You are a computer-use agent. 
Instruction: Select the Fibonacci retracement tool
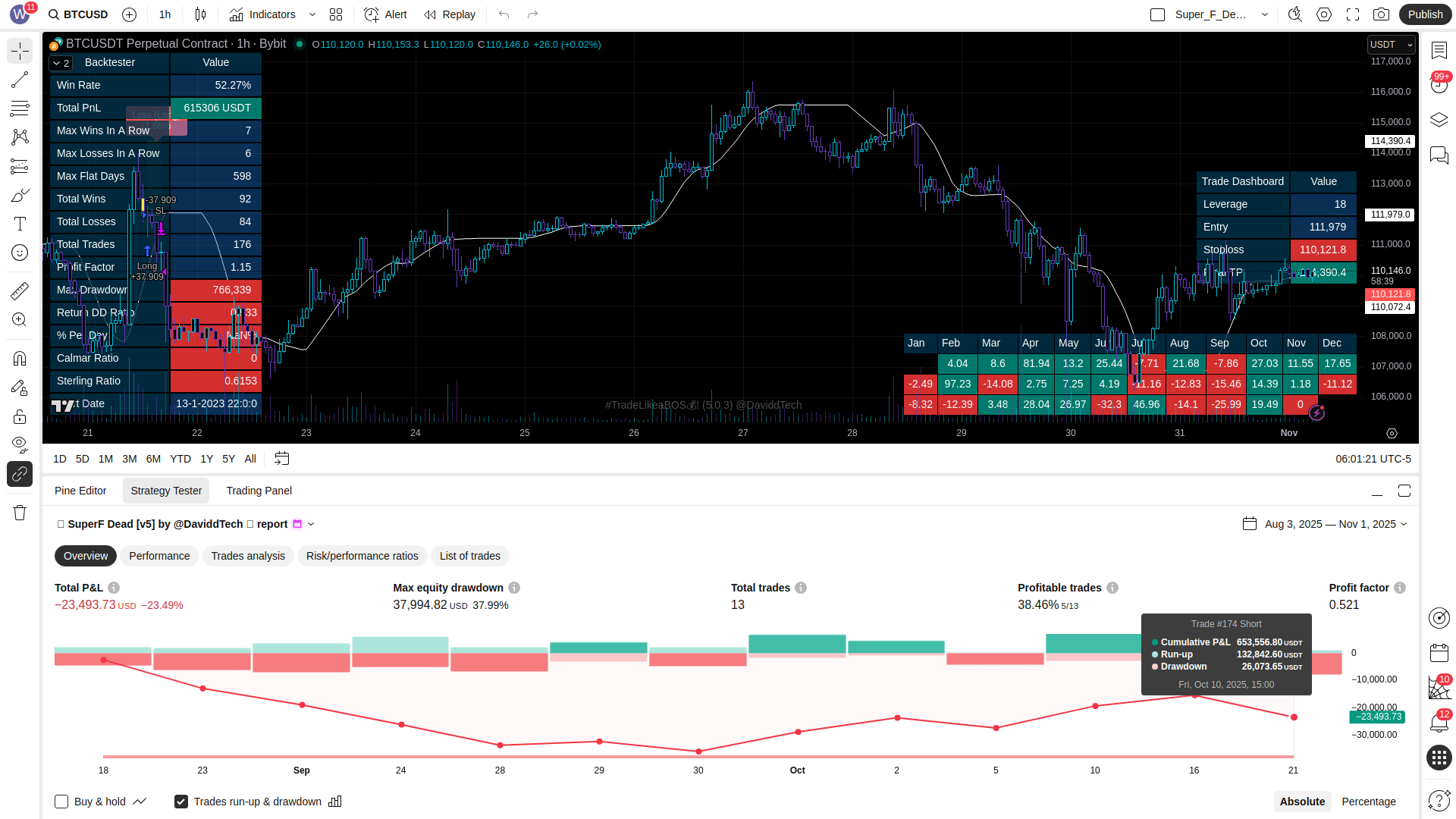pyautogui.click(x=20, y=108)
